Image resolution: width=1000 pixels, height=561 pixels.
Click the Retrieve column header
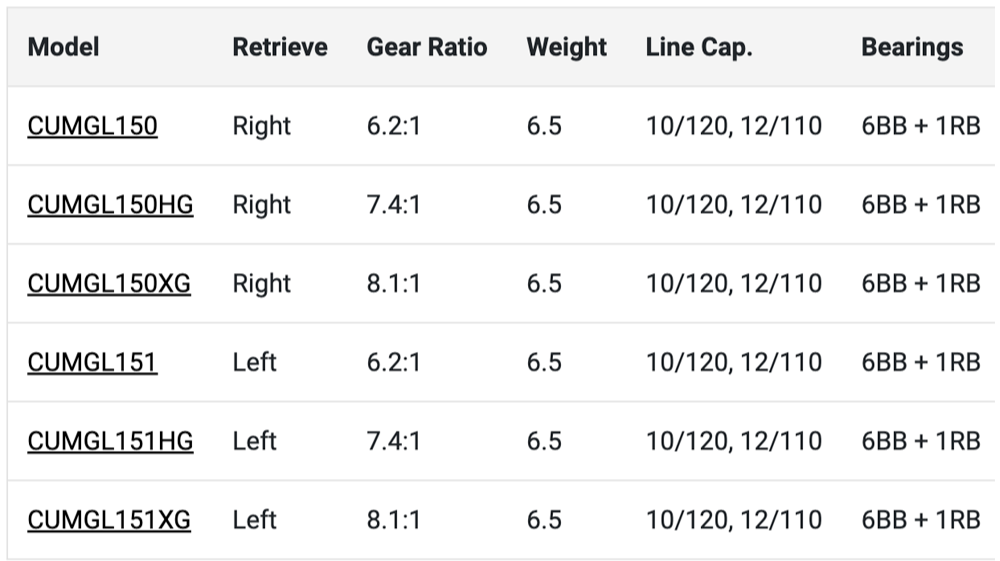pos(280,47)
